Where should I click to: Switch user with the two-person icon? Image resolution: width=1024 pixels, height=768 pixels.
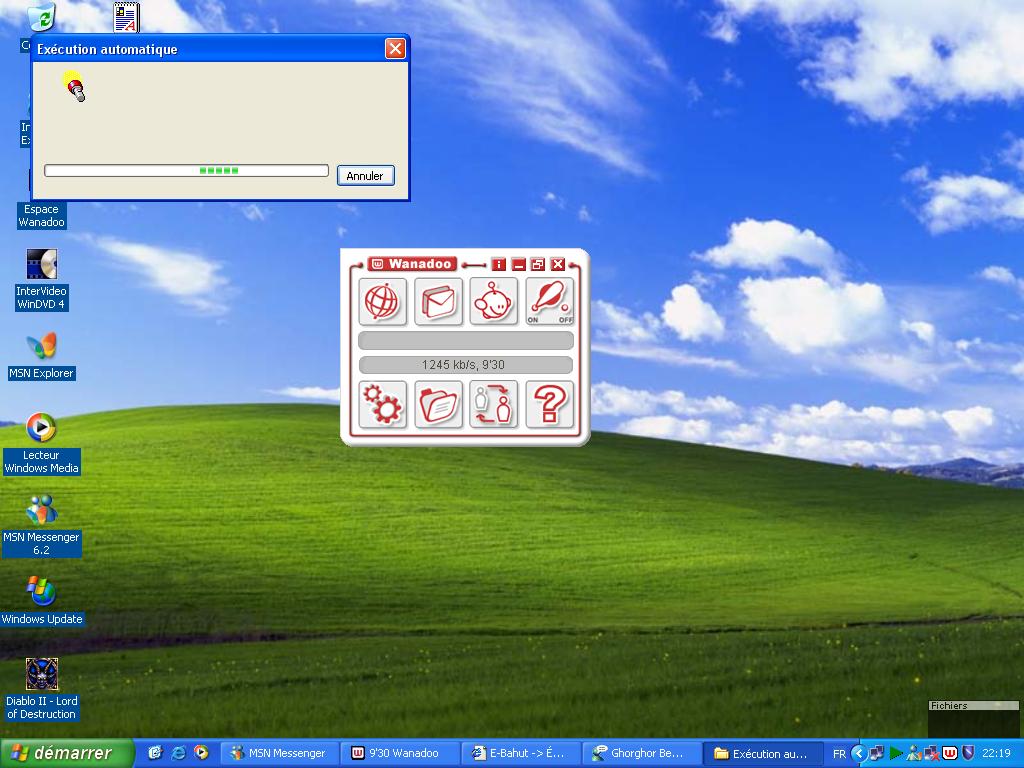tap(494, 404)
